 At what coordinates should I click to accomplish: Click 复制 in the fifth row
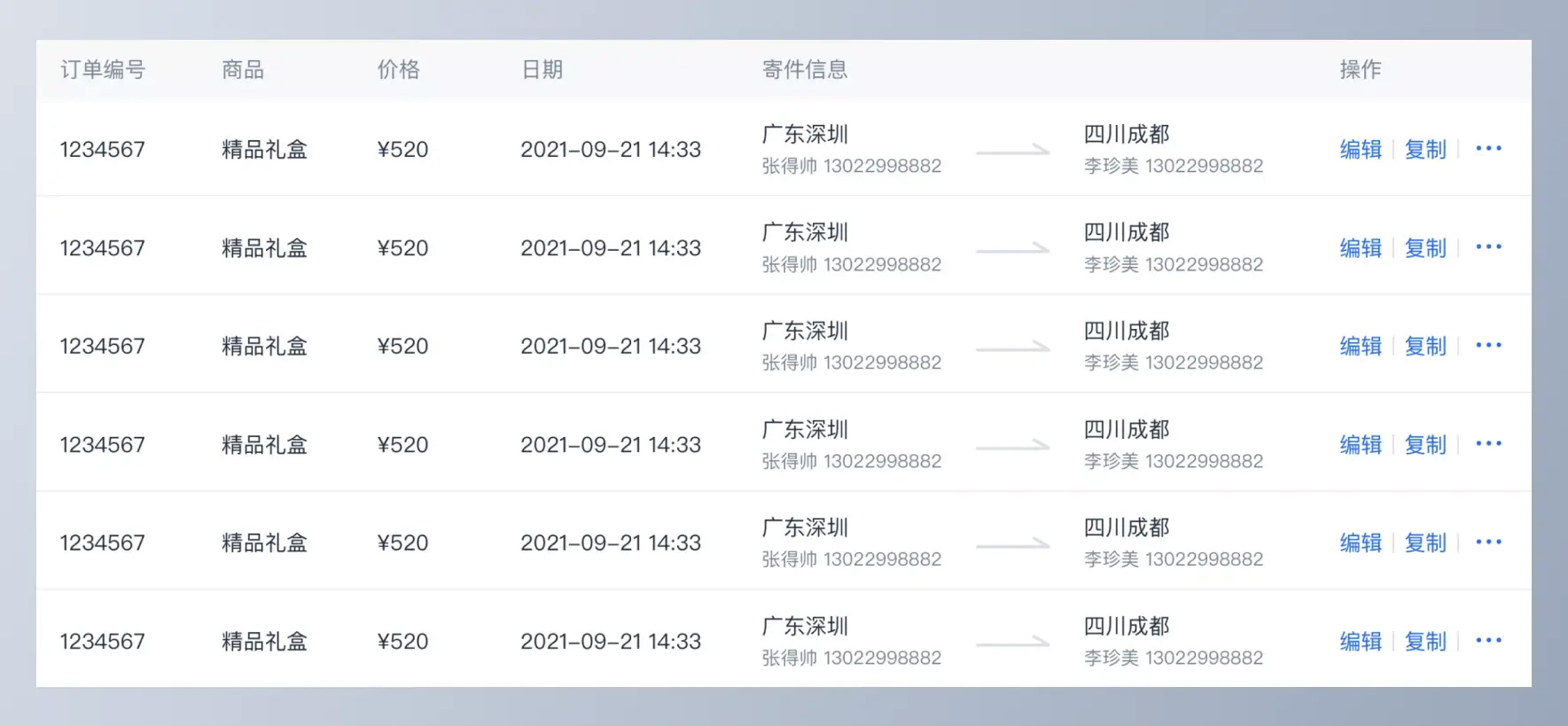pyautogui.click(x=1425, y=543)
